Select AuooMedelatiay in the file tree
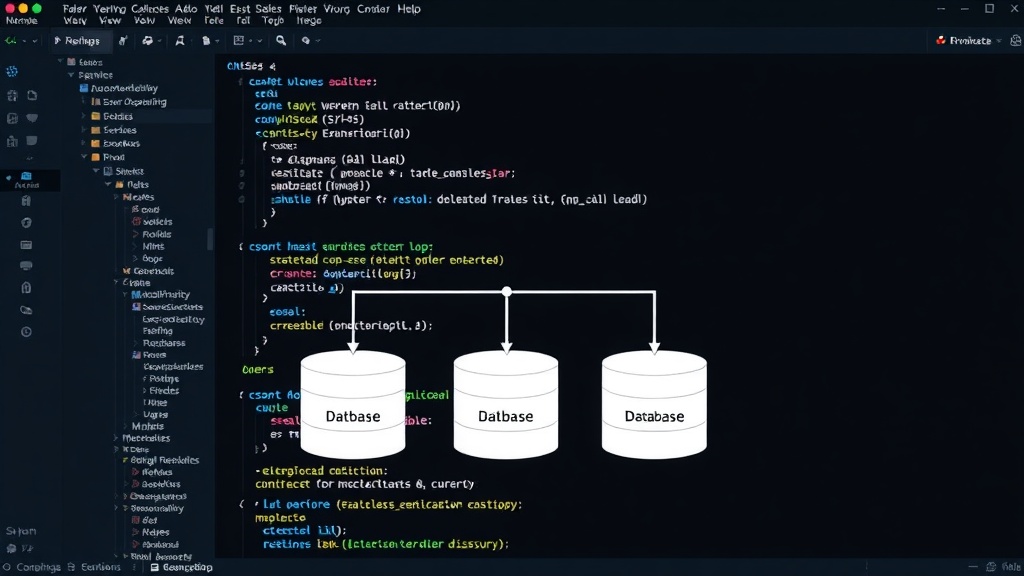This screenshot has width=1024, height=576. [124, 88]
